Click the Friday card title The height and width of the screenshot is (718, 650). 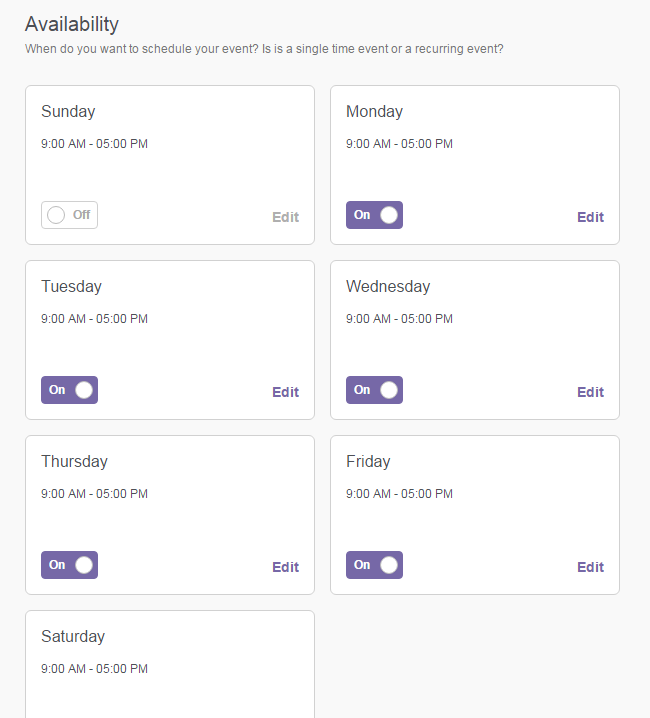[x=368, y=462]
